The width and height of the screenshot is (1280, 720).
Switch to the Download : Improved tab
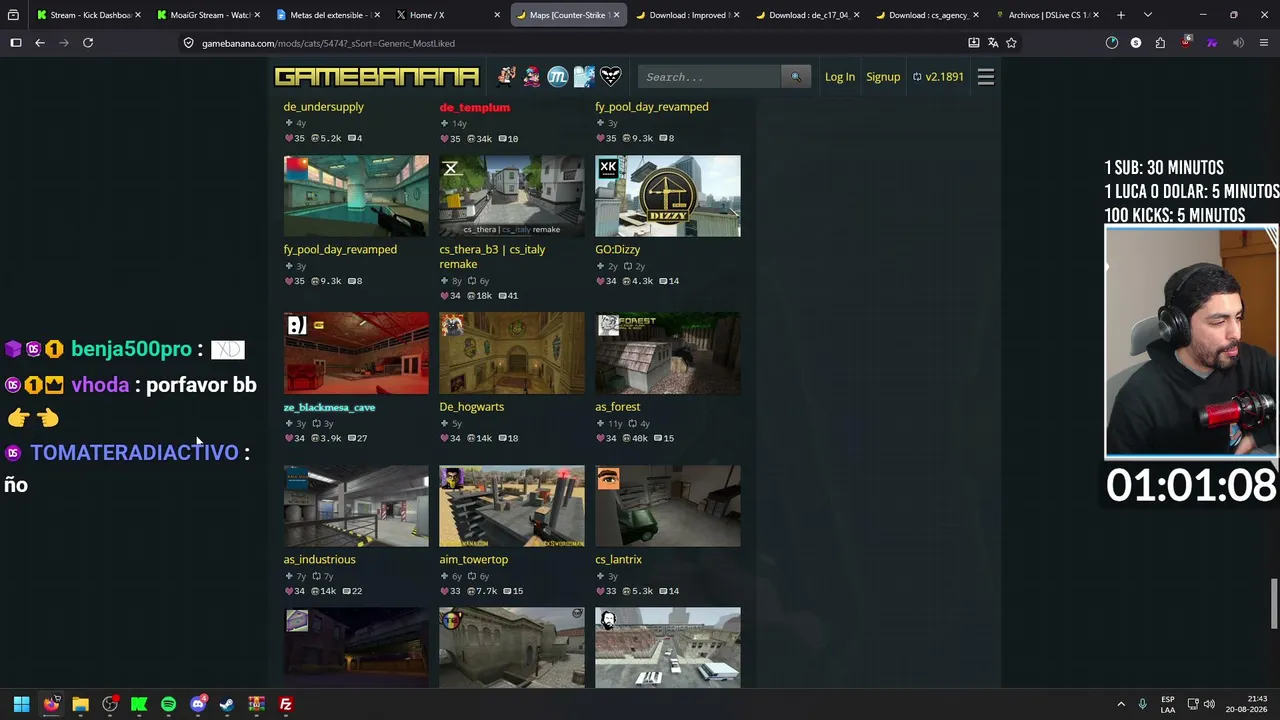point(685,15)
